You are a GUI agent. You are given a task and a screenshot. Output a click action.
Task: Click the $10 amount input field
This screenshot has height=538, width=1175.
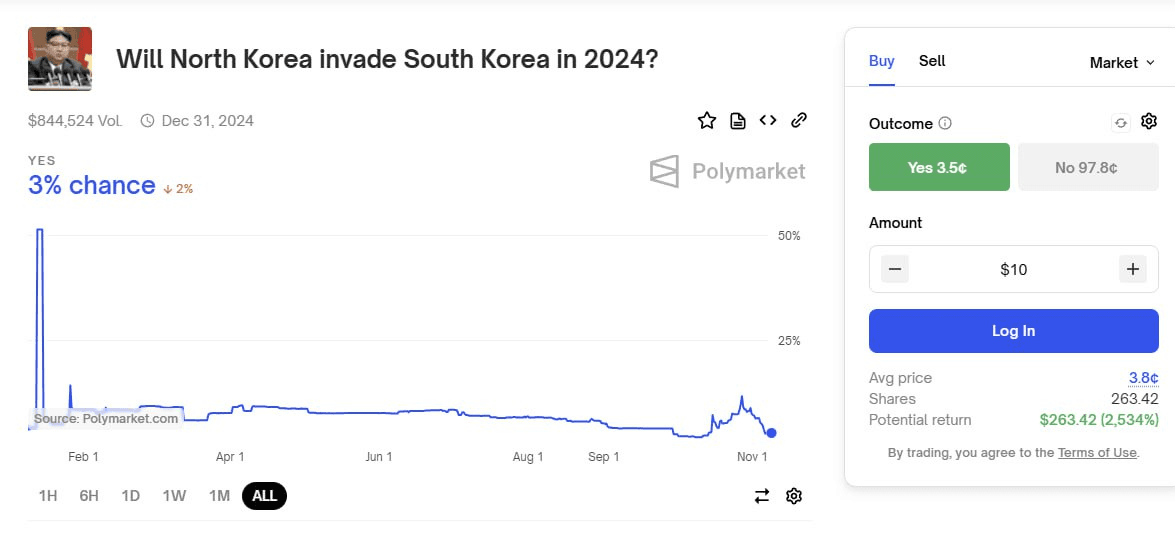tap(1013, 269)
